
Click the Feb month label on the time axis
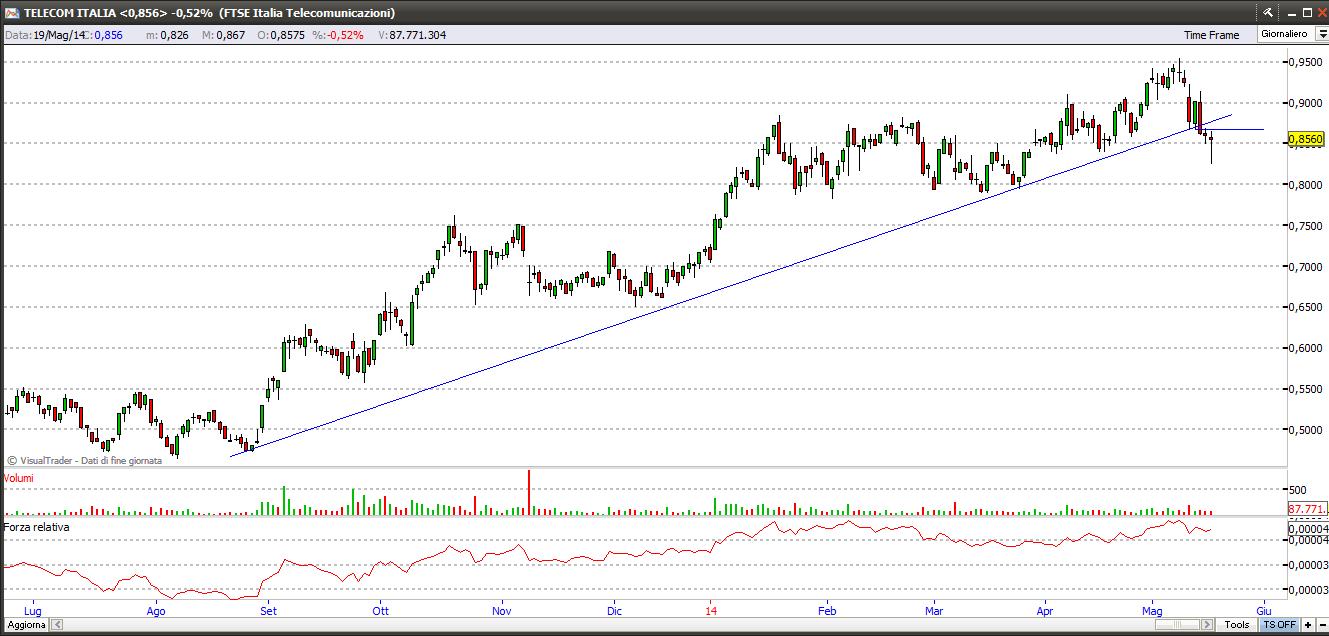pyautogui.click(x=827, y=610)
